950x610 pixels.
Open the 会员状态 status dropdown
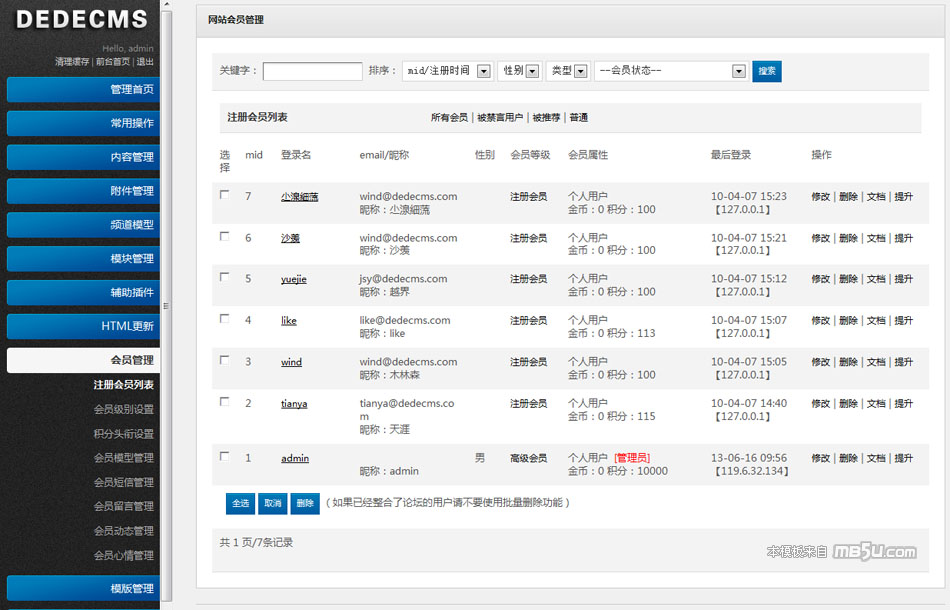point(670,71)
